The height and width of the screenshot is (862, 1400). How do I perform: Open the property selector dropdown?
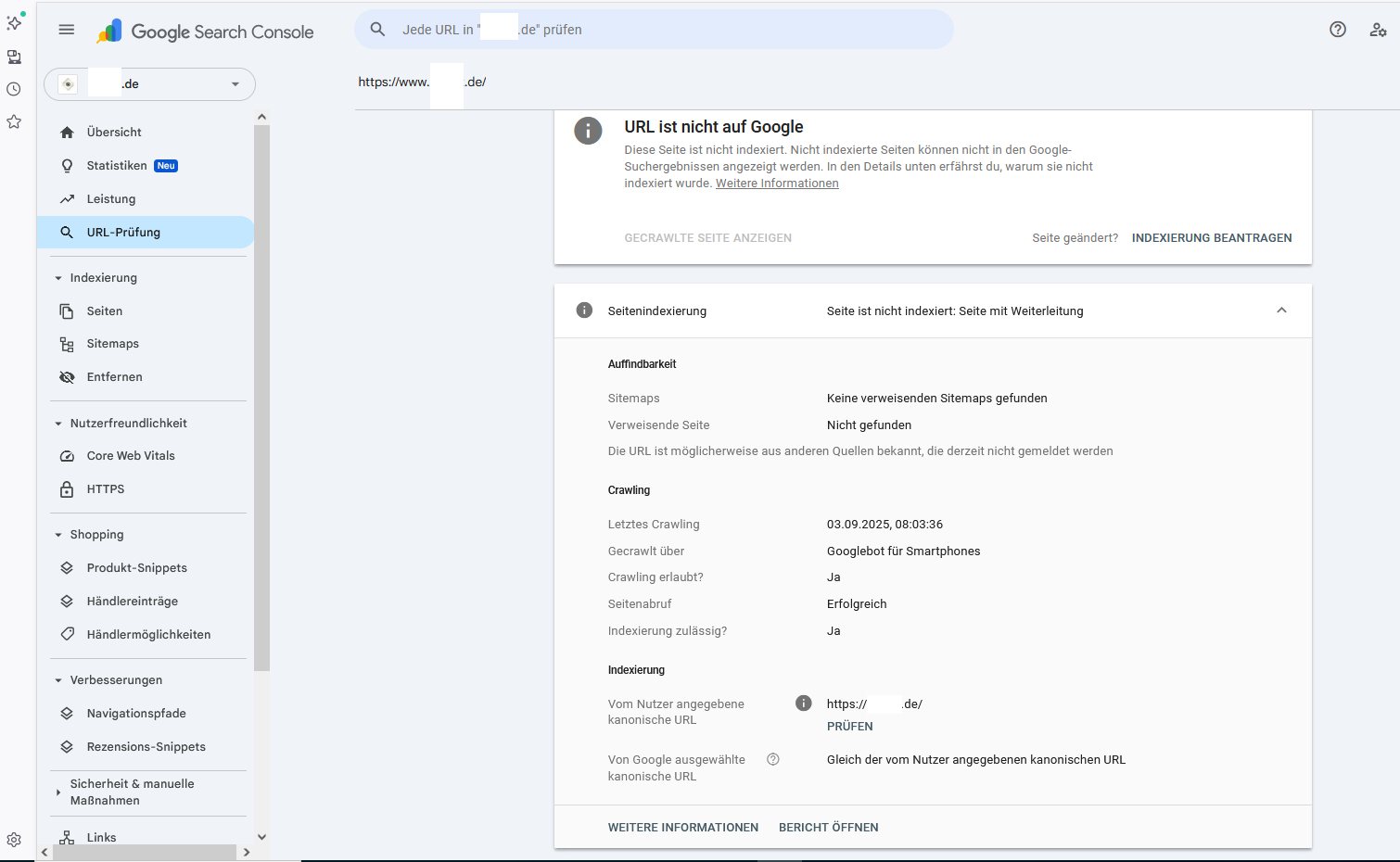(x=149, y=84)
